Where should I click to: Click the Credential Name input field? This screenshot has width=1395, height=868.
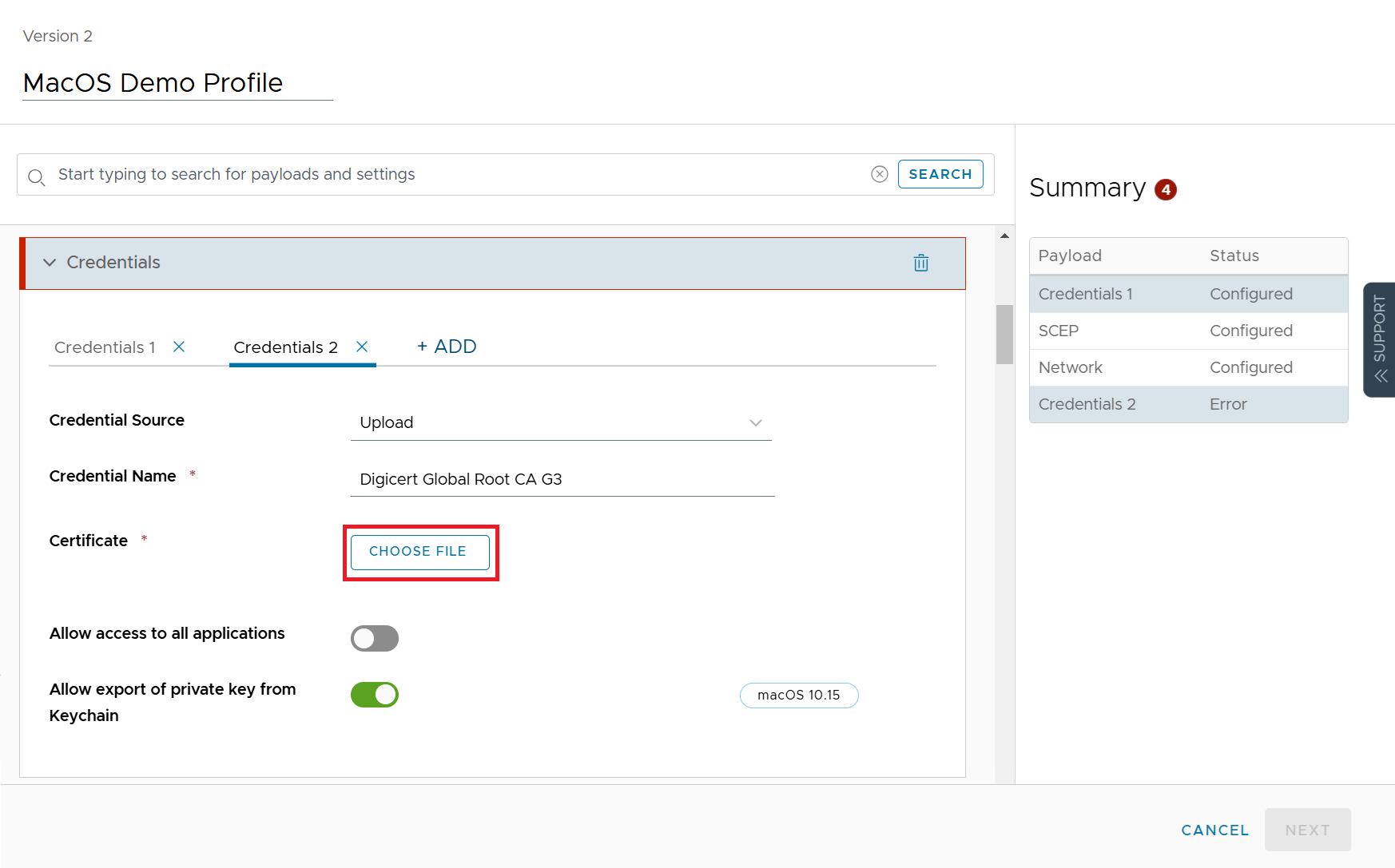[x=562, y=479]
